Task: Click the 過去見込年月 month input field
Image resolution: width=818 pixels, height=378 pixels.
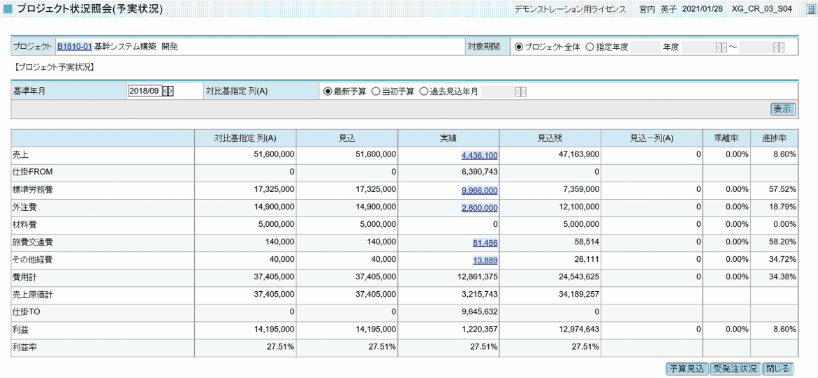Action: [x=498, y=91]
